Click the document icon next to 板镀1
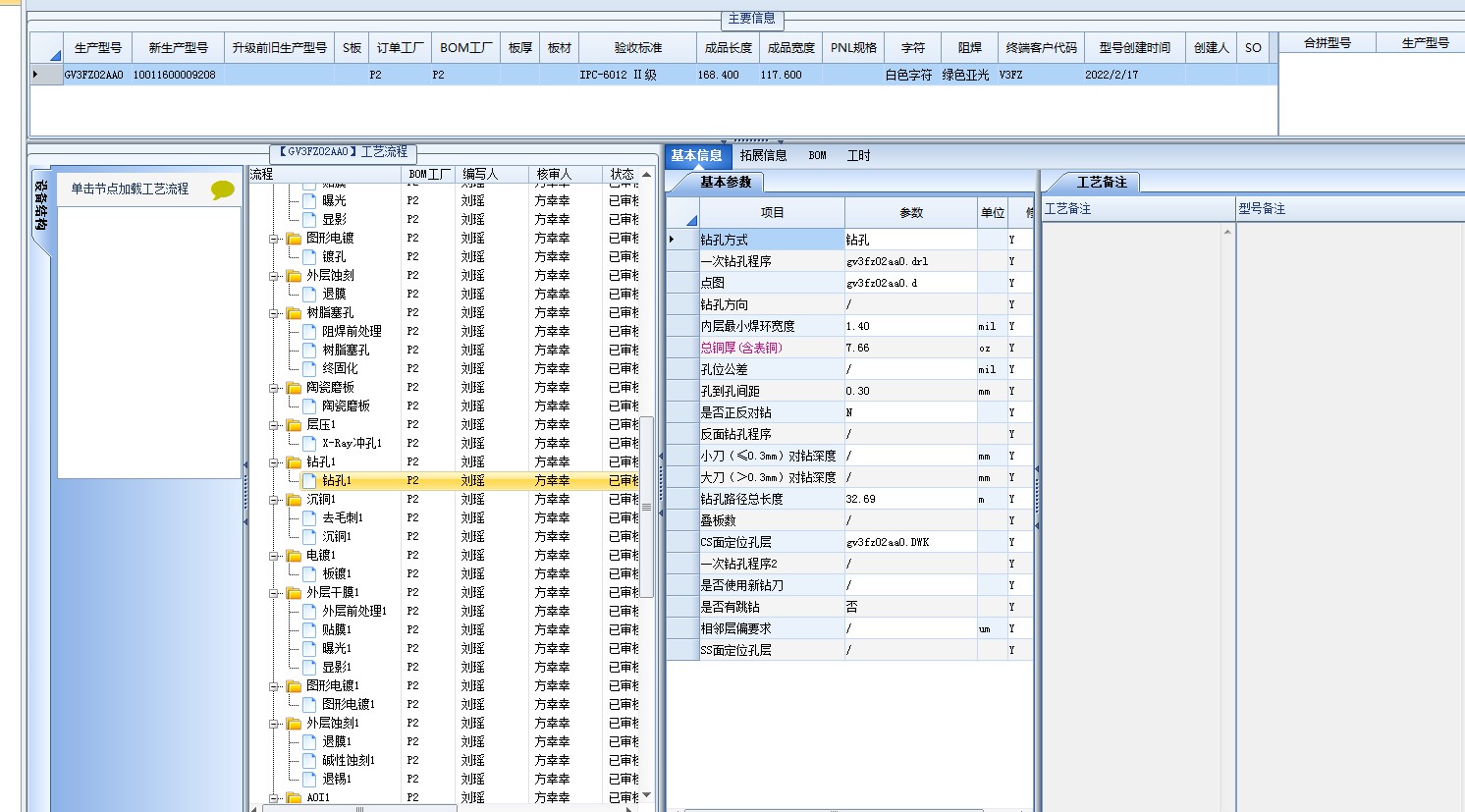Image resolution: width=1465 pixels, height=812 pixels. [x=309, y=573]
